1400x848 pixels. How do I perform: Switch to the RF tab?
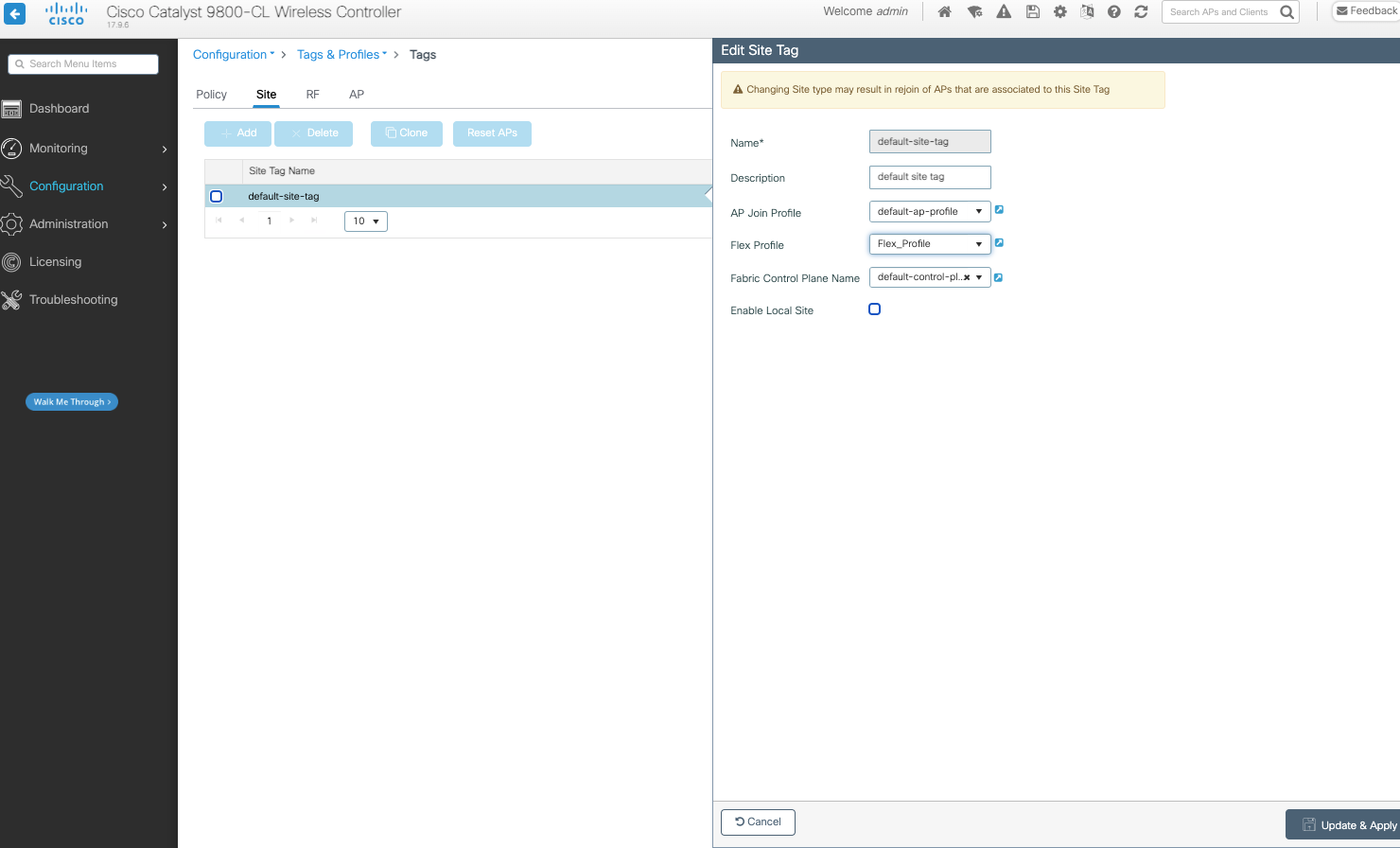[x=312, y=95]
